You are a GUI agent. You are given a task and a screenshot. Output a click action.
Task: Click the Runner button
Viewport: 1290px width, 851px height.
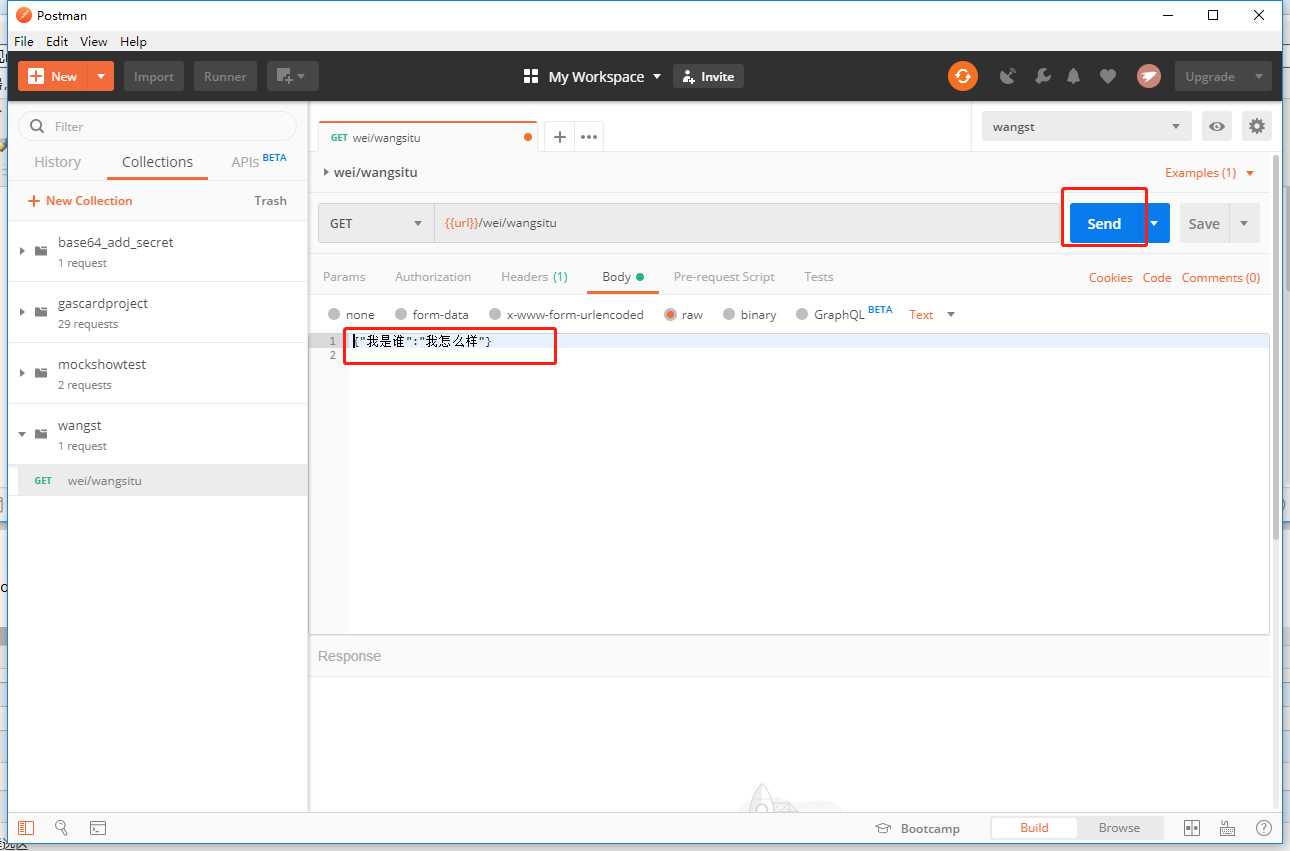(x=225, y=76)
